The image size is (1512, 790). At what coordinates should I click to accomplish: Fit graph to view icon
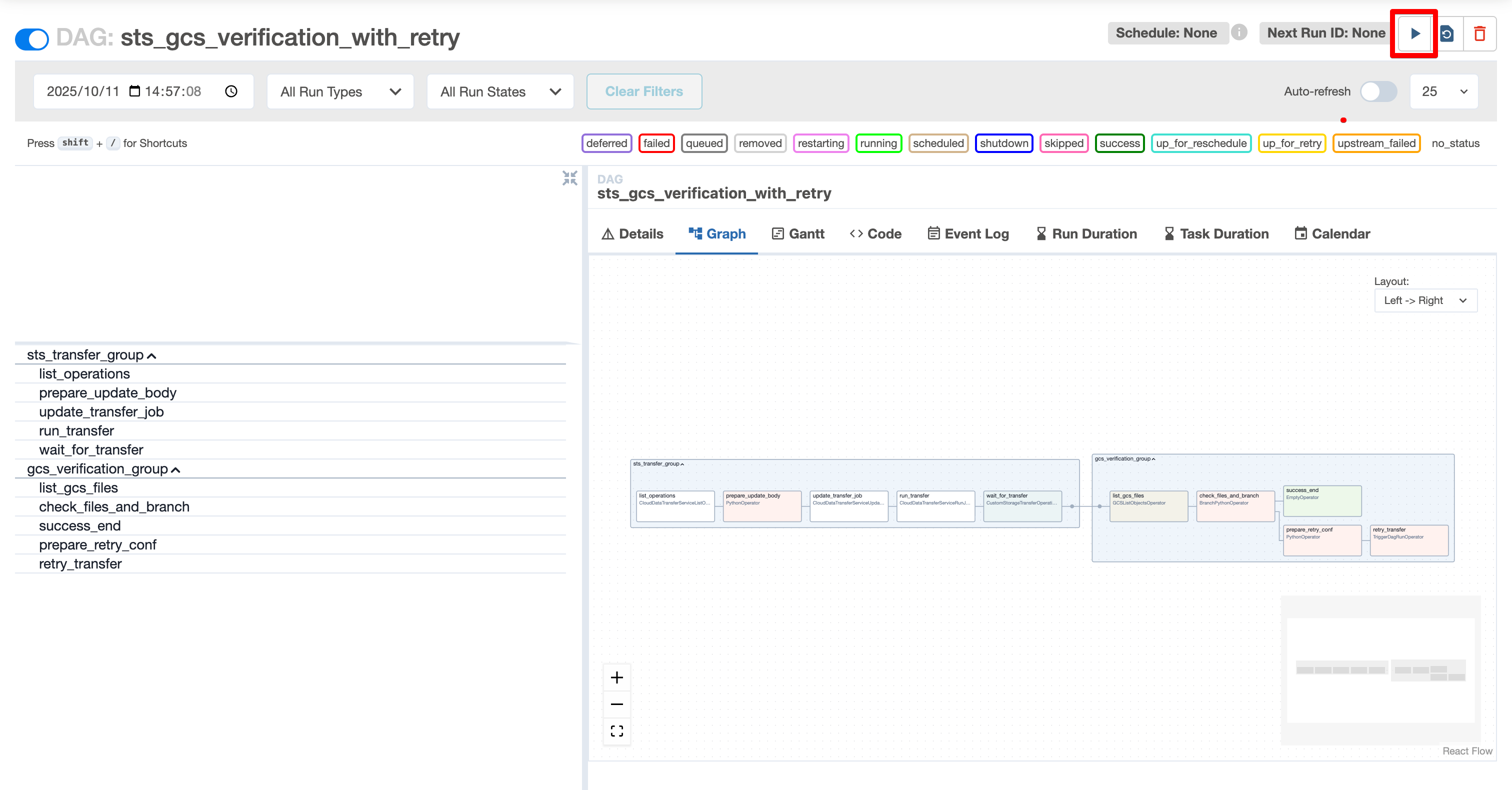click(x=616, y=730)
